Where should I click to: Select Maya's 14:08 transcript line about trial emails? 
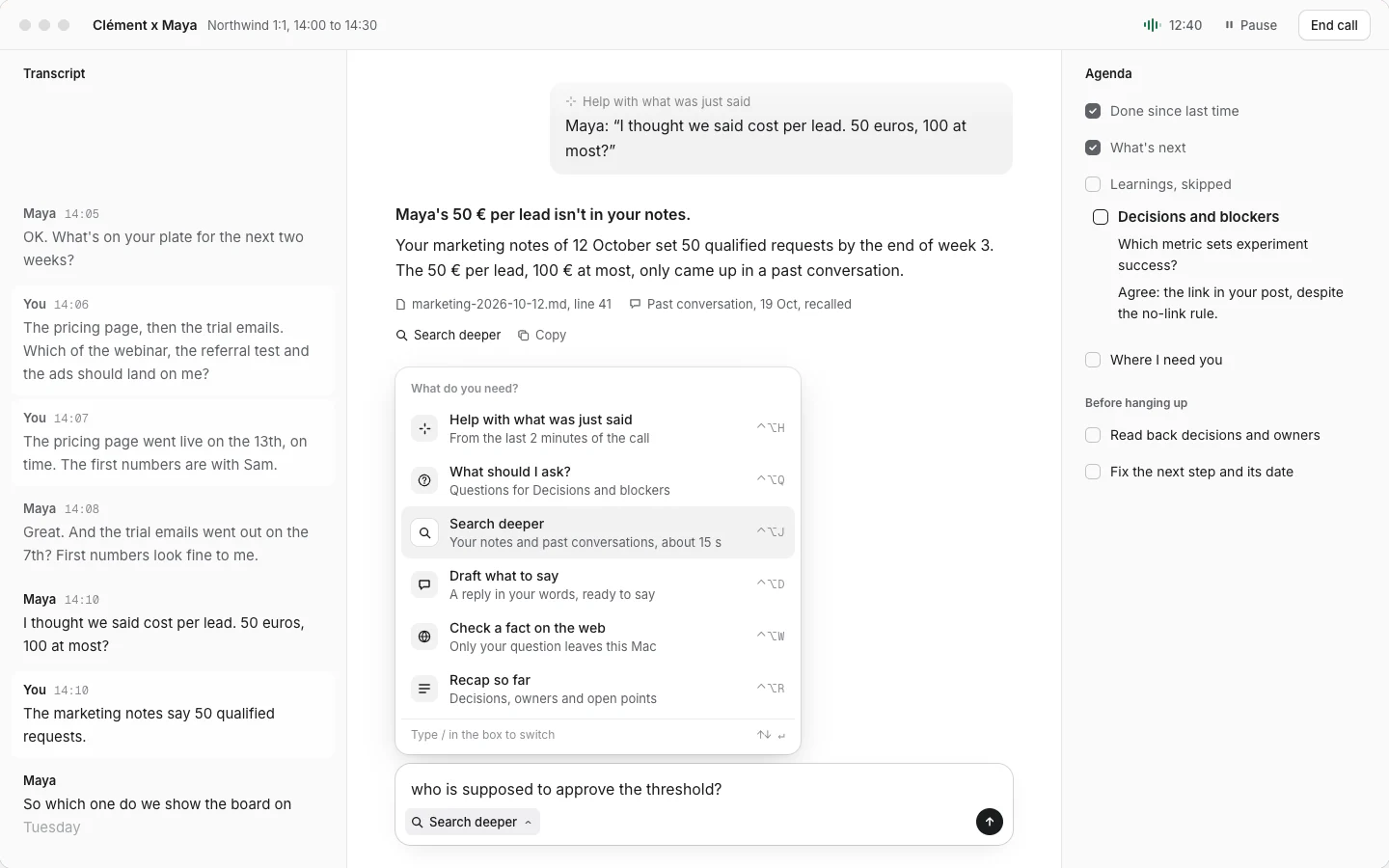174,532
